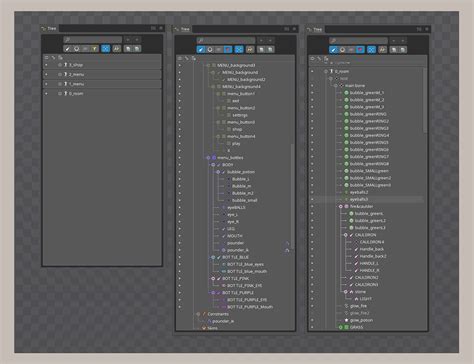Click the Aa text button in 0_room tree panel
Screen dimensions: 474x364
[383, 50]
